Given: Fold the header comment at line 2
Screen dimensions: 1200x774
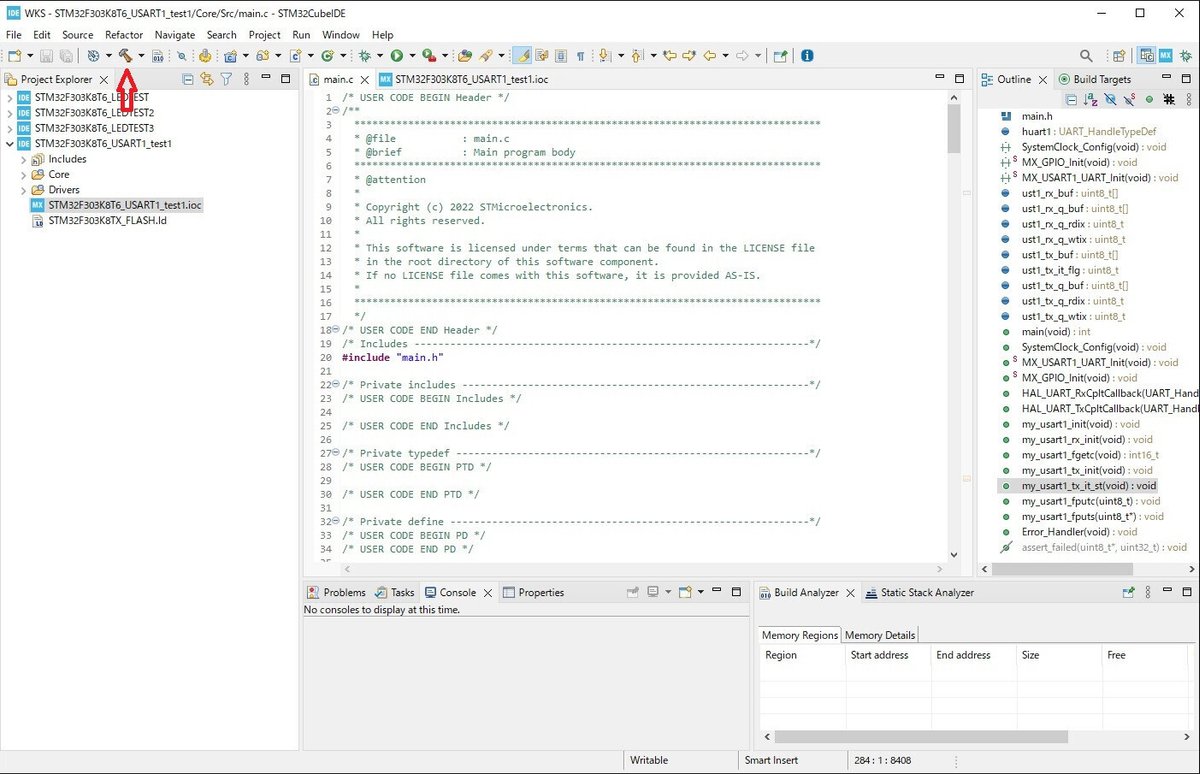Looking at the screenshot, I should coord(337,111).
